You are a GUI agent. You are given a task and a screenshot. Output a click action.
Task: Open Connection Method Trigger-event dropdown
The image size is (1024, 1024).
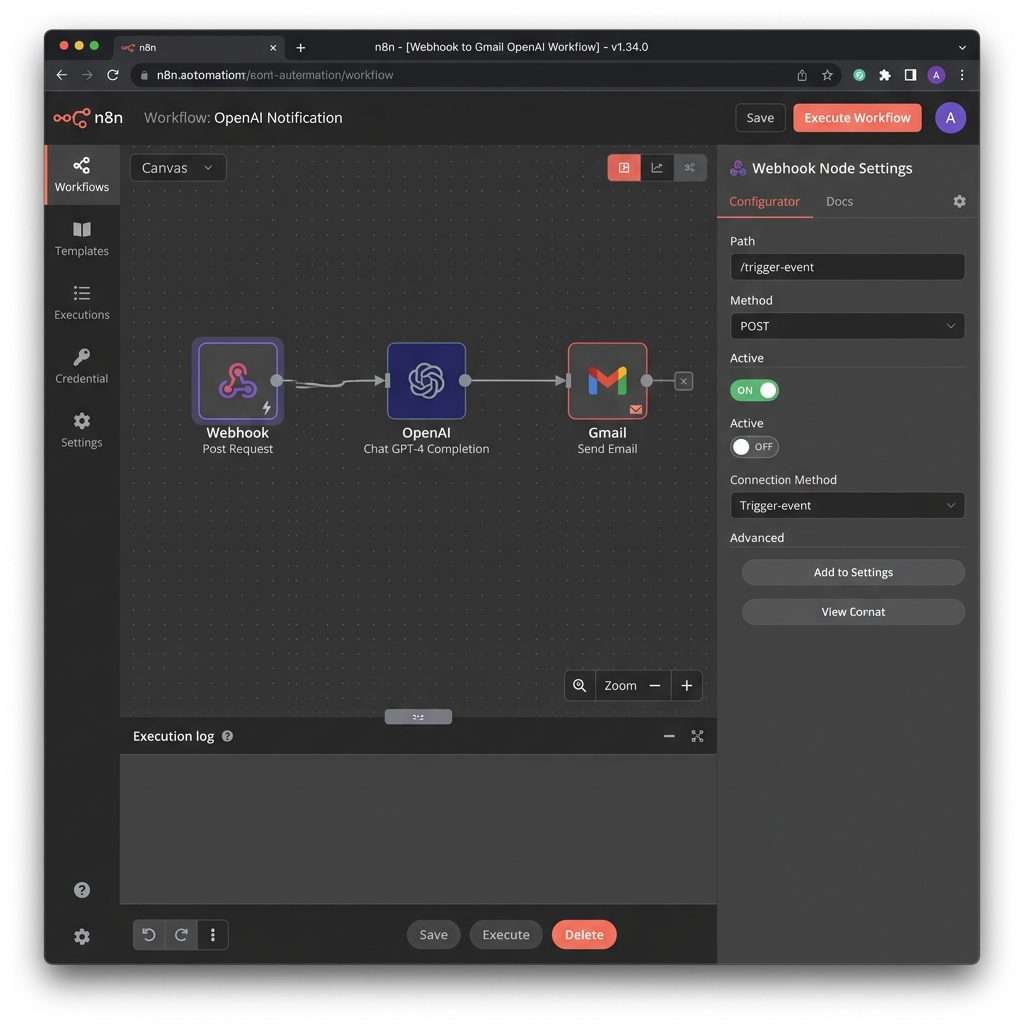pyautogui.click(x=847, y=505)
